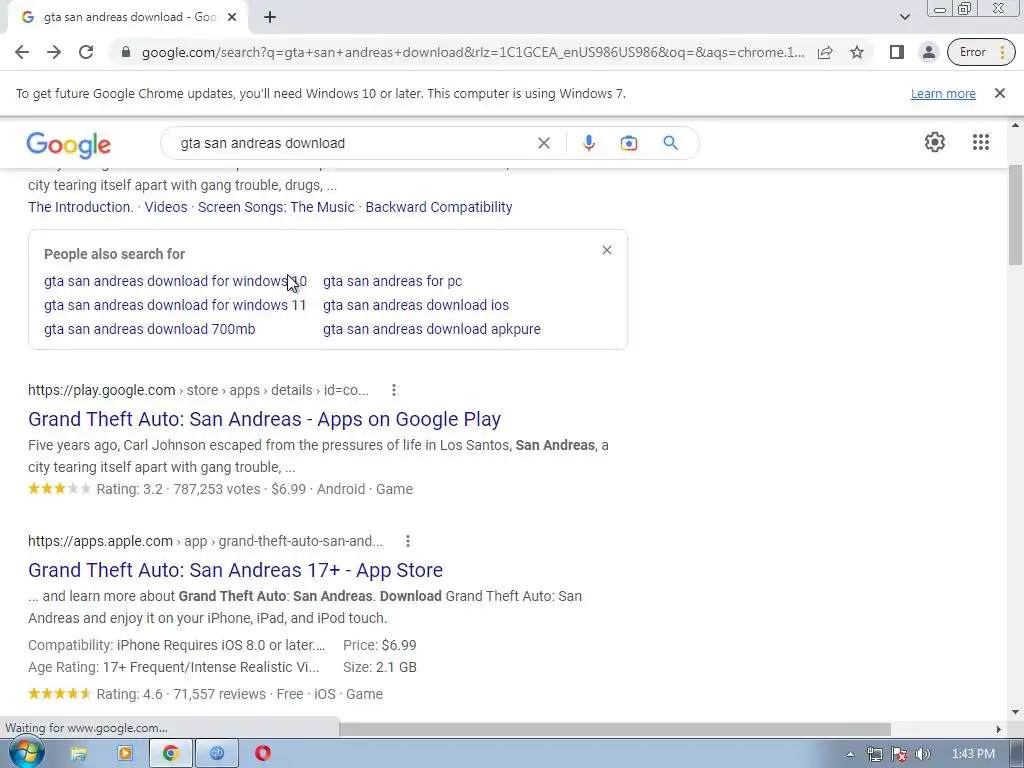Search gta san andreas download apkpure
Viewport: 1024px width, 768px height.
pos(432,329)
